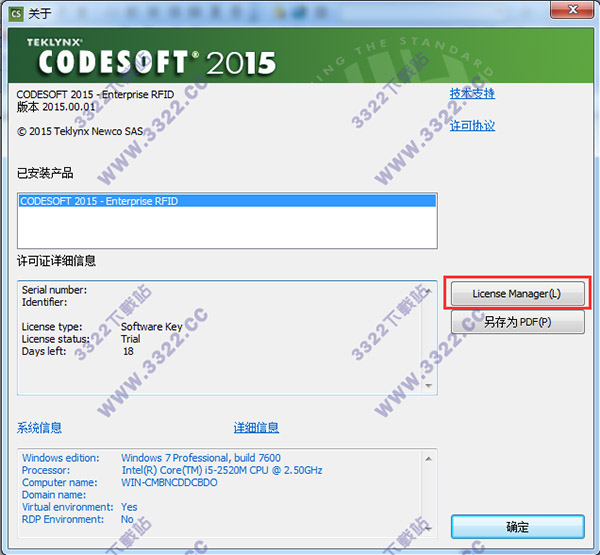600x555 pixels.
Task: Click the Serial number: label
Action: tap(54, 290)
